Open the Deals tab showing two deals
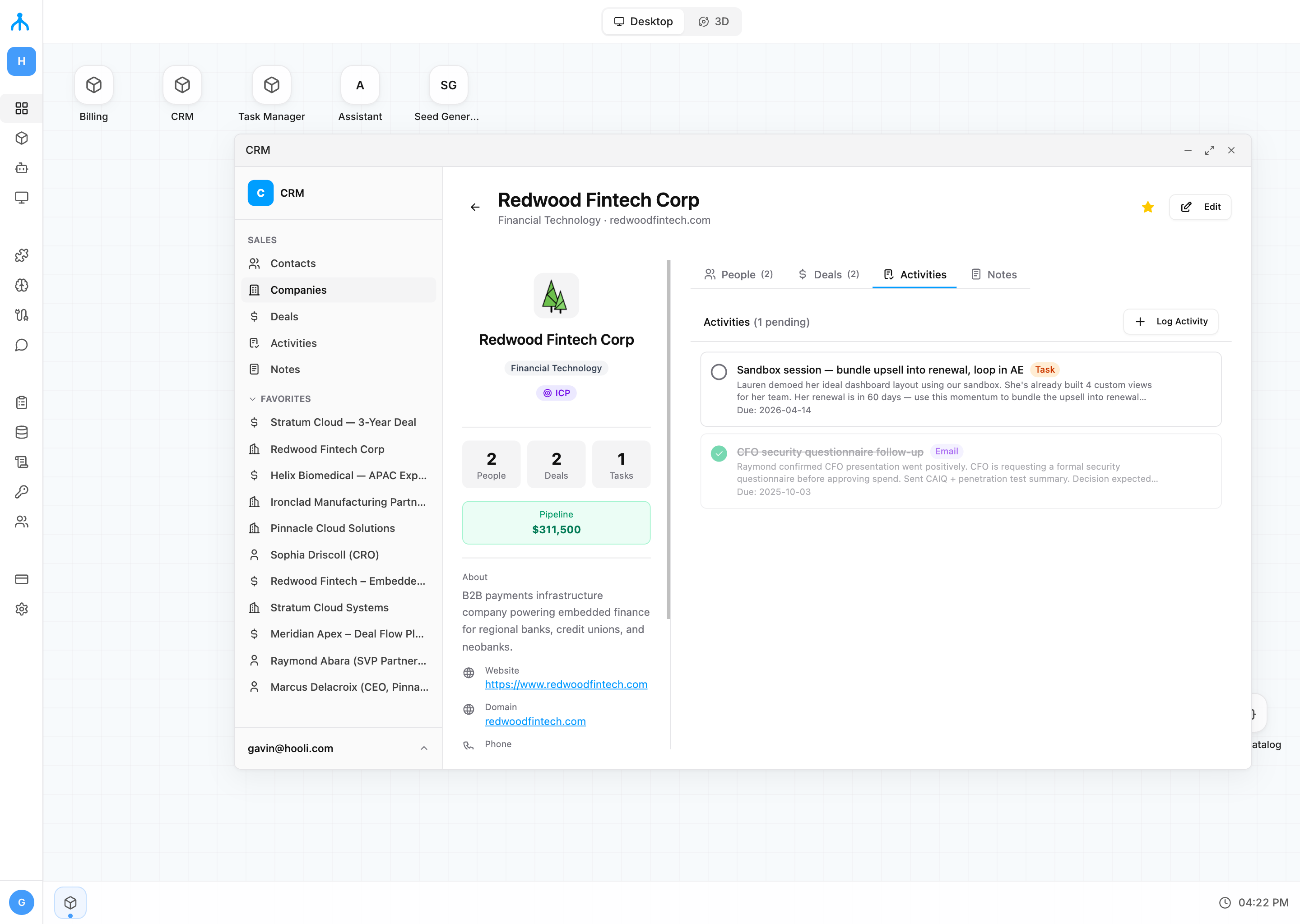This screenshot has width=1300, height=924. 829,274
